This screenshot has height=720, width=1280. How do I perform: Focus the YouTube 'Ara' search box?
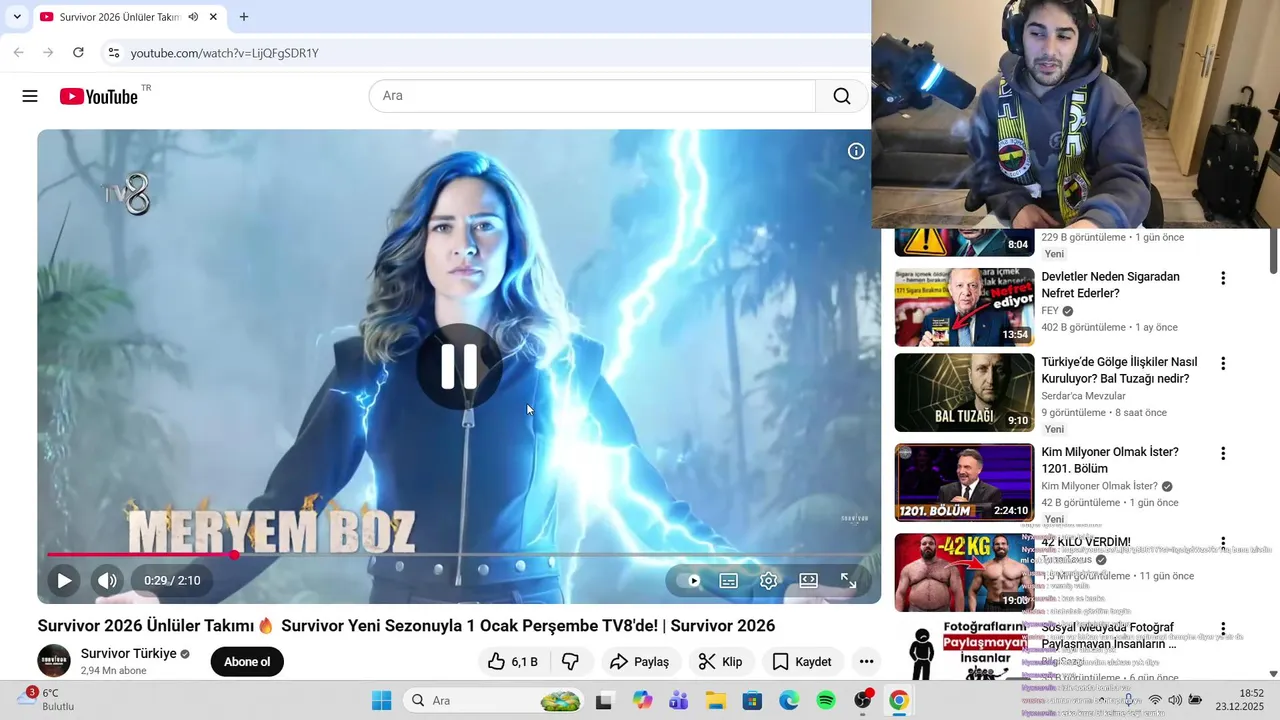(593, 96)
